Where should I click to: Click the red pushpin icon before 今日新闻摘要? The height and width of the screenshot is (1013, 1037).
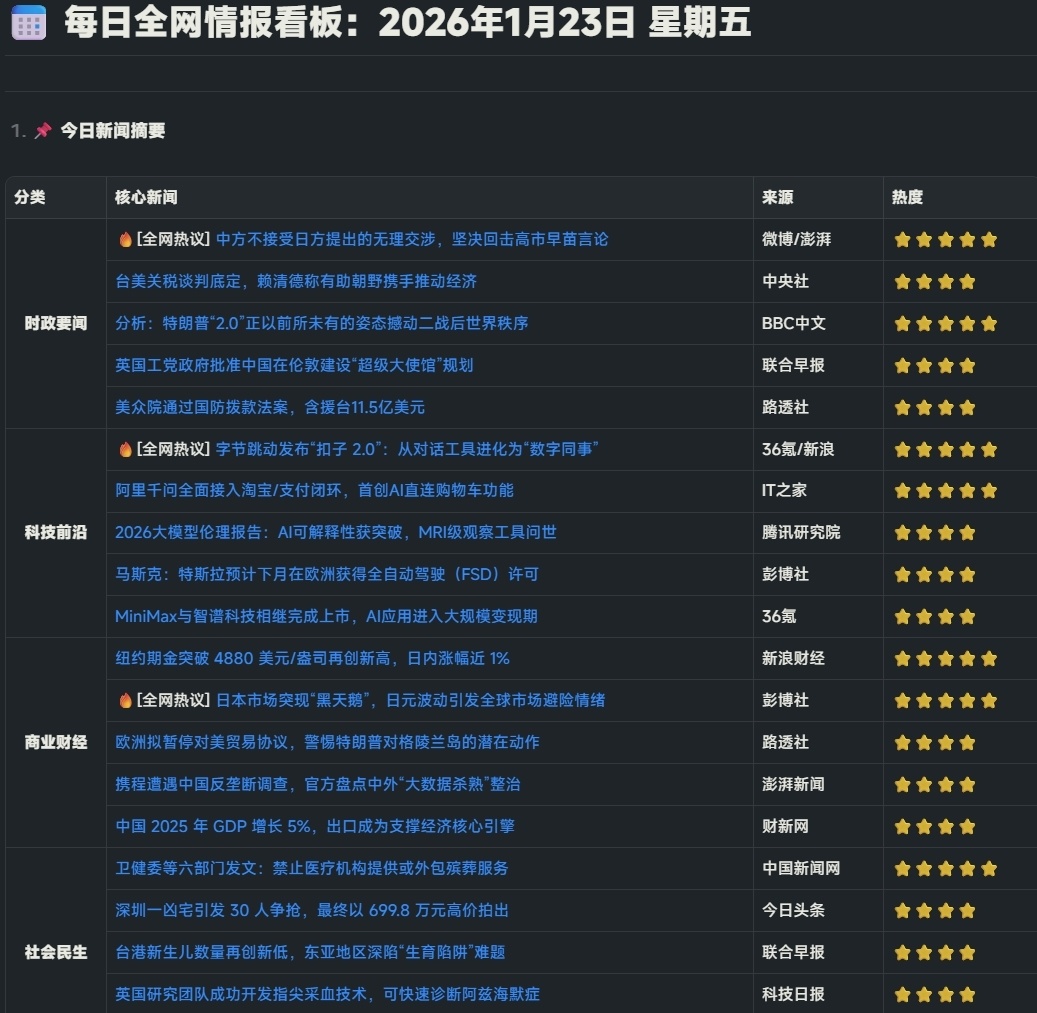pos(43,130)
